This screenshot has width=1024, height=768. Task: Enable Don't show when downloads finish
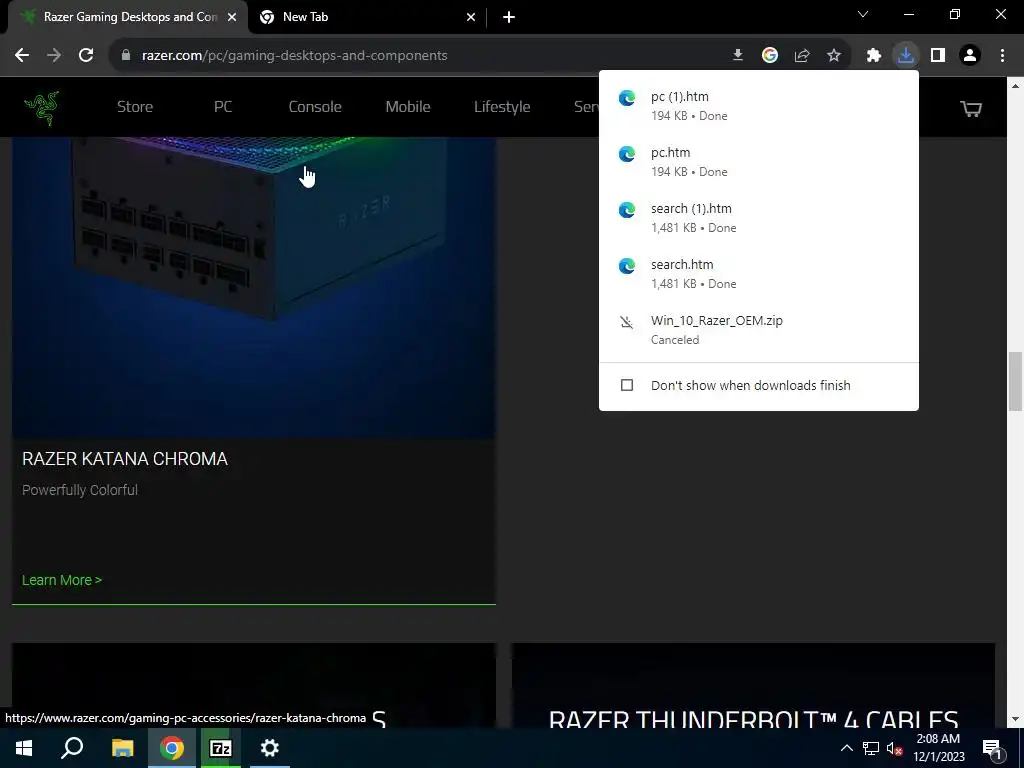tap(627, 385)
